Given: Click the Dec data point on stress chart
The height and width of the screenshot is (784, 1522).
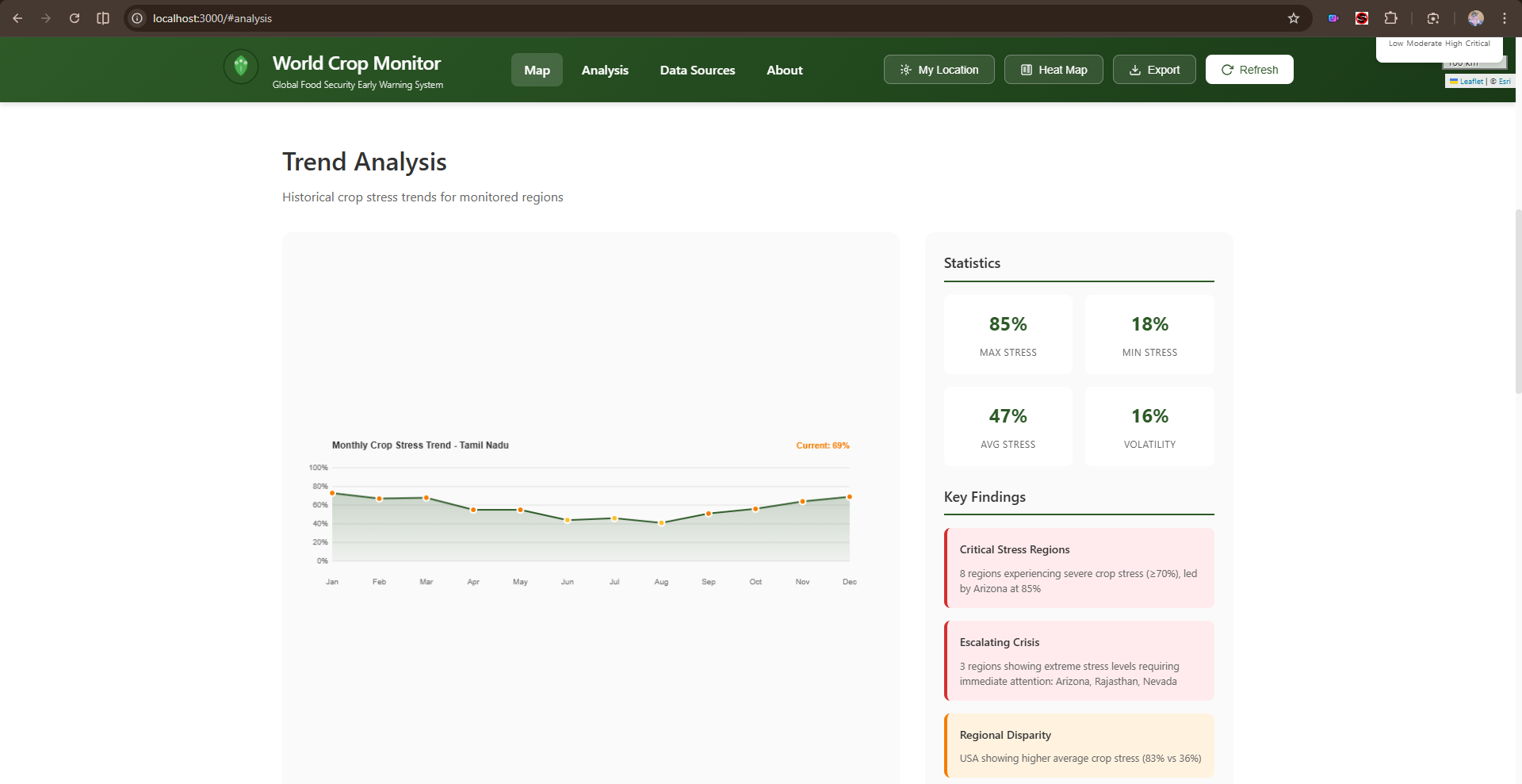Looking at the screenshot, I should 849,497.
